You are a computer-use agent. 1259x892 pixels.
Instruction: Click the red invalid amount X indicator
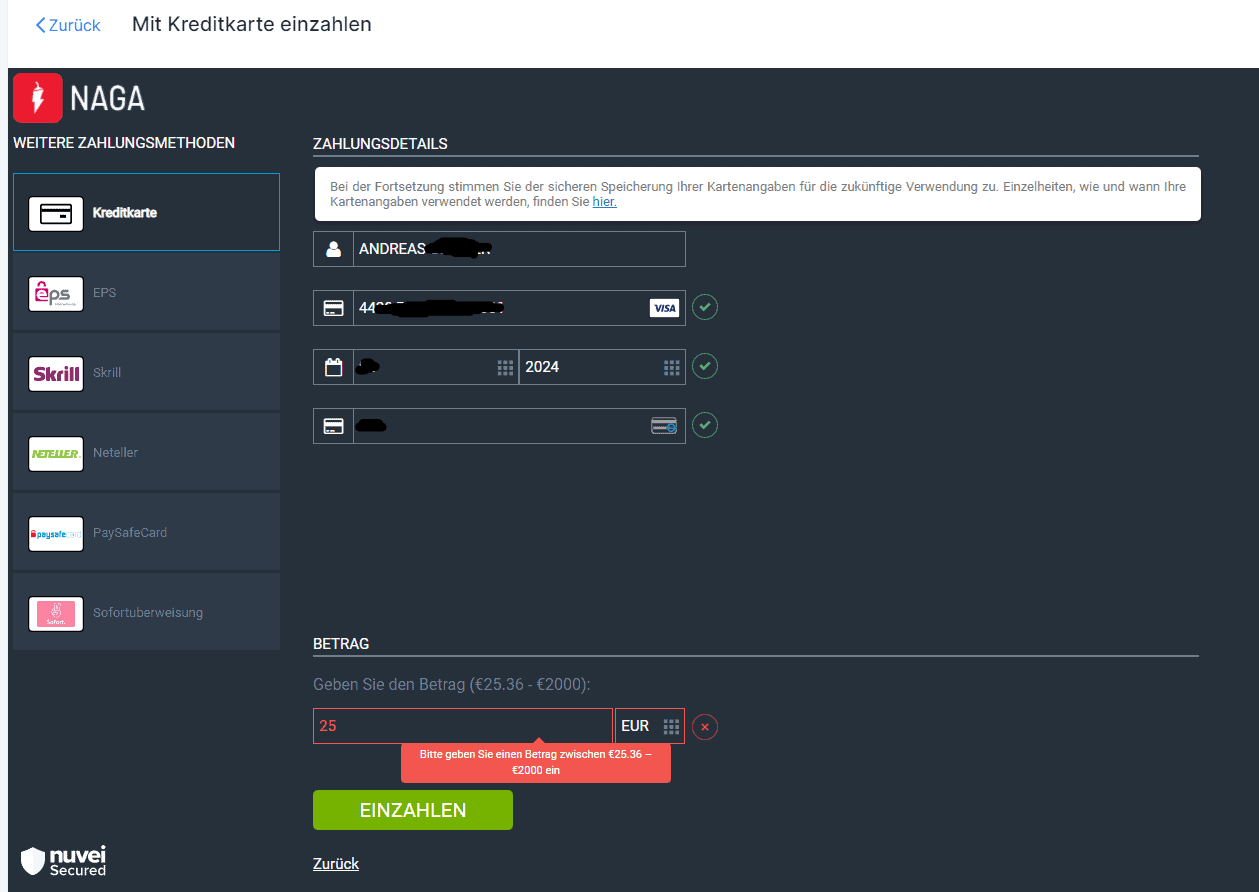[x=705, y=727]
